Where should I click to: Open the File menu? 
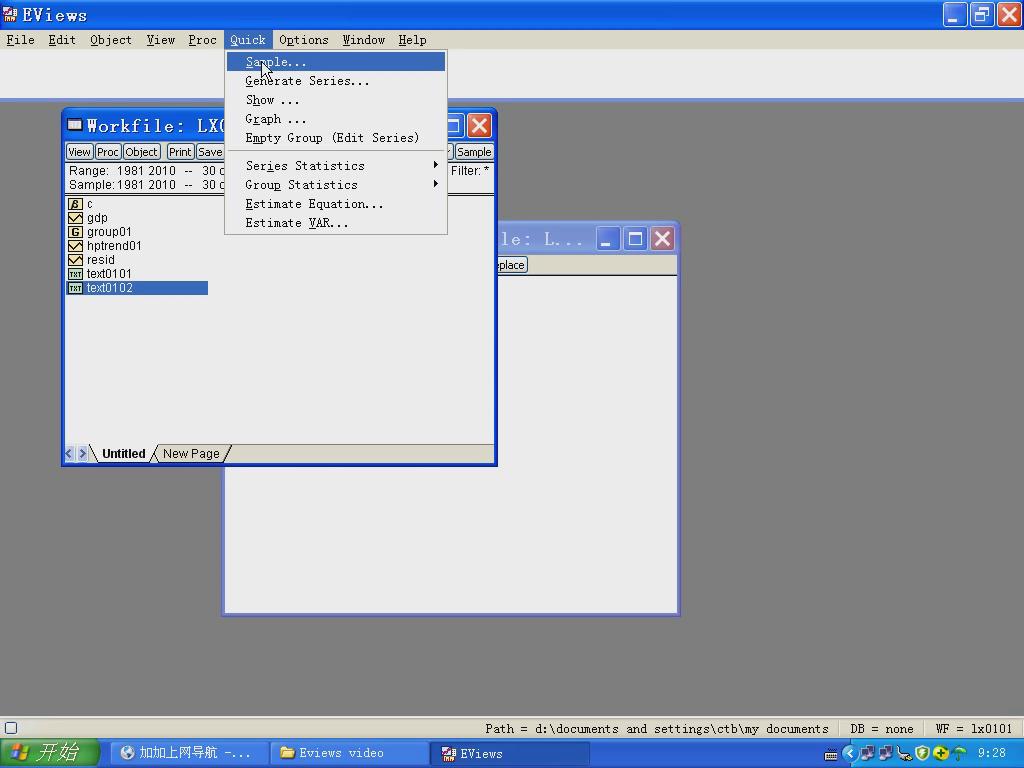pos(20,40)
